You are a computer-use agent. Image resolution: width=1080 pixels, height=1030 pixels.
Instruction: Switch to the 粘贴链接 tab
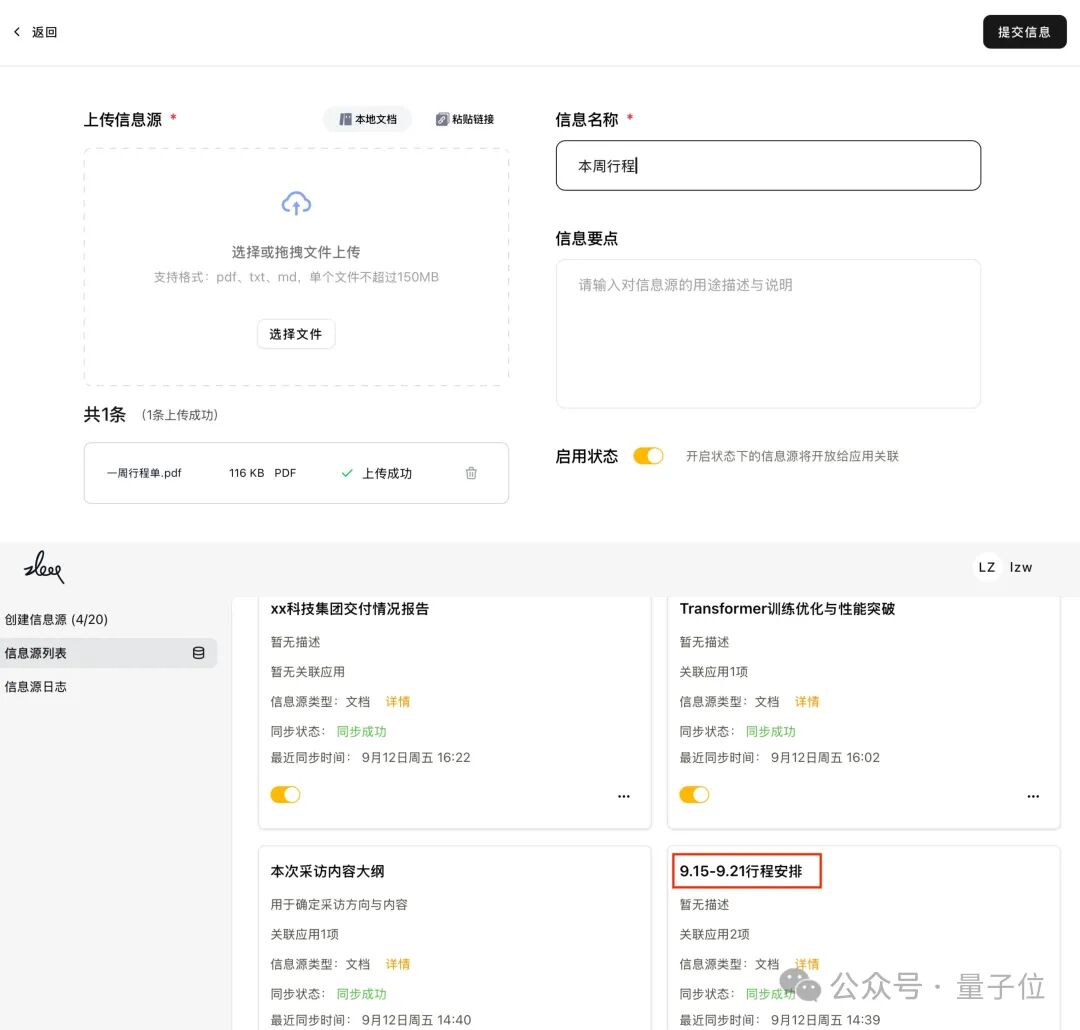(464, 119)
